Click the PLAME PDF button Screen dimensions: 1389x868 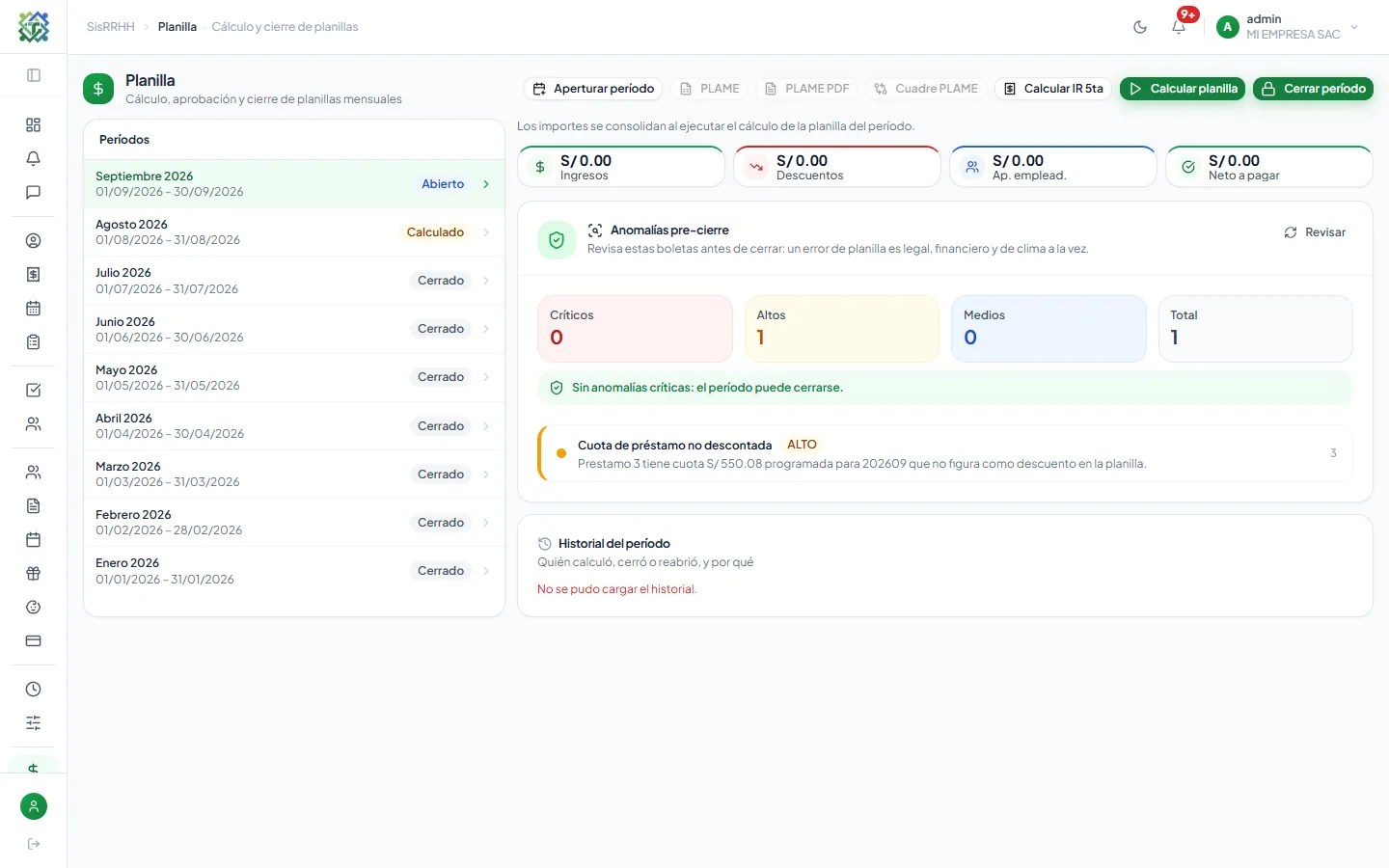tap(807, 89)
